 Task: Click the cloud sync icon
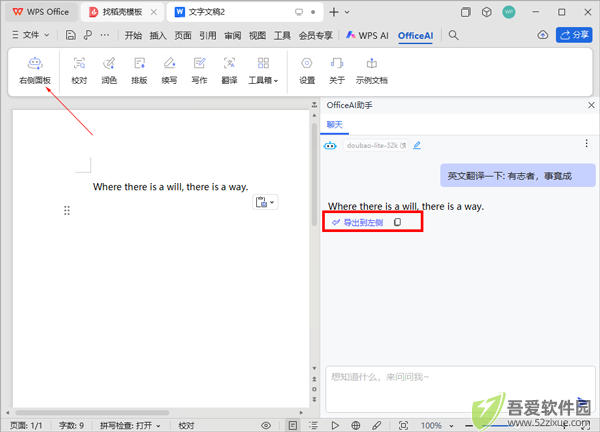pyautogui.click(x=543, y=35)
